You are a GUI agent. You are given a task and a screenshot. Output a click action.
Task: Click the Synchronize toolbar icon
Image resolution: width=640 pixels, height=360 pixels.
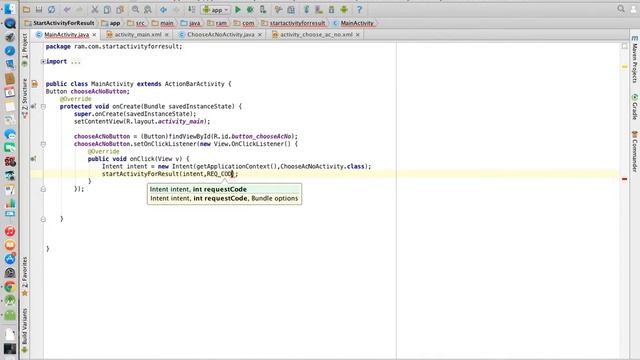[51, 9]
